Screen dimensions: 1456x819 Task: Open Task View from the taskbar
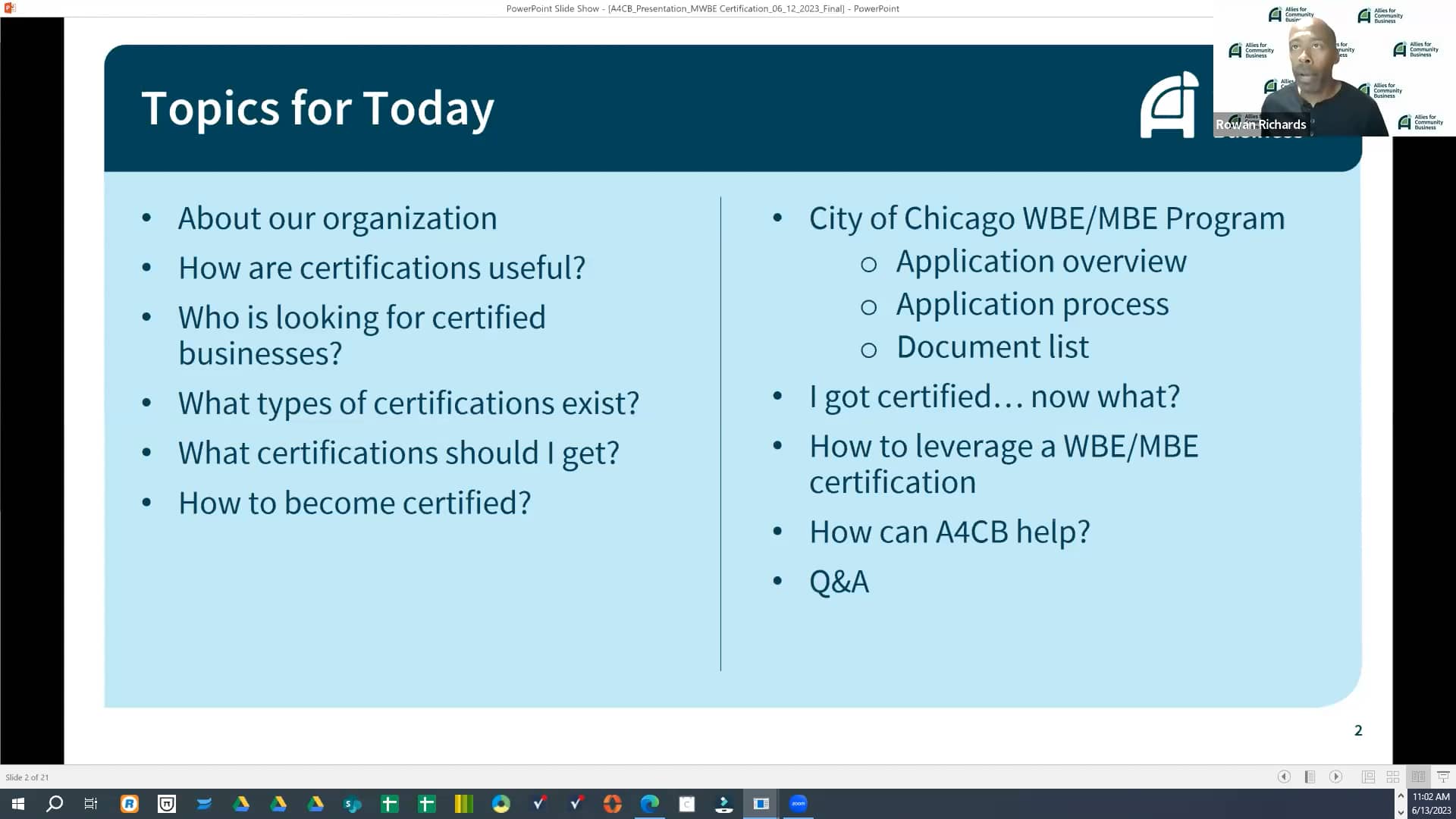tap(90, 803)
